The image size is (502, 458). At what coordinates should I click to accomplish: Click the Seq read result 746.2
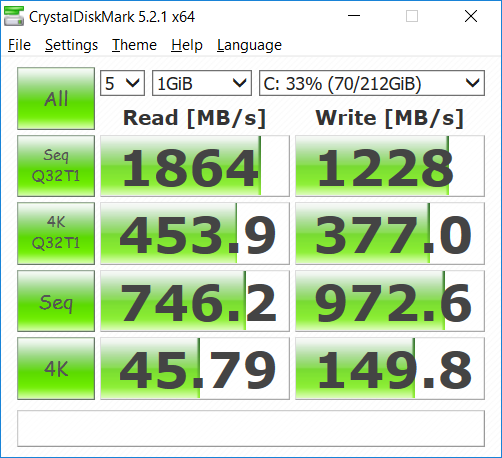(x=195, y=301)
